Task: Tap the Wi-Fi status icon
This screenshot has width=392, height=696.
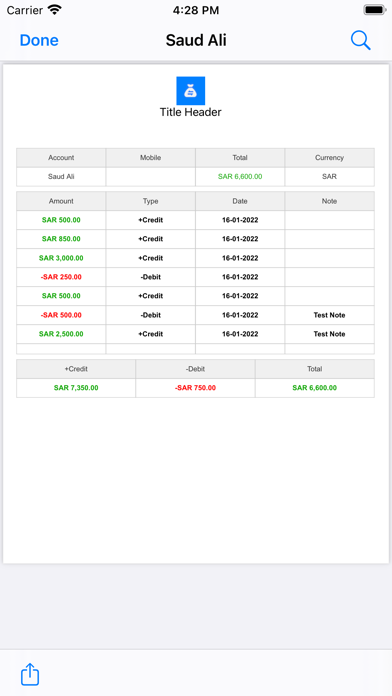Action: coord(55,10)
